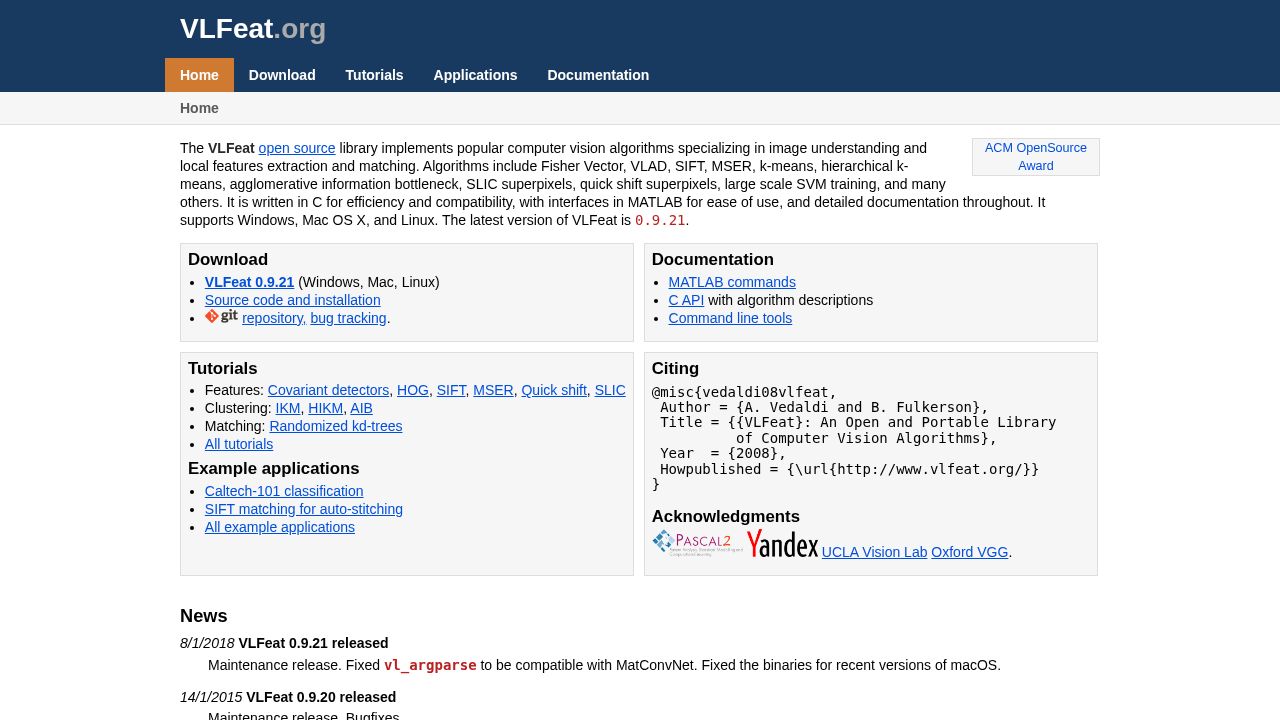Visit UCLA Vision Lab link
1280x720 pixels.
point(875,552)
